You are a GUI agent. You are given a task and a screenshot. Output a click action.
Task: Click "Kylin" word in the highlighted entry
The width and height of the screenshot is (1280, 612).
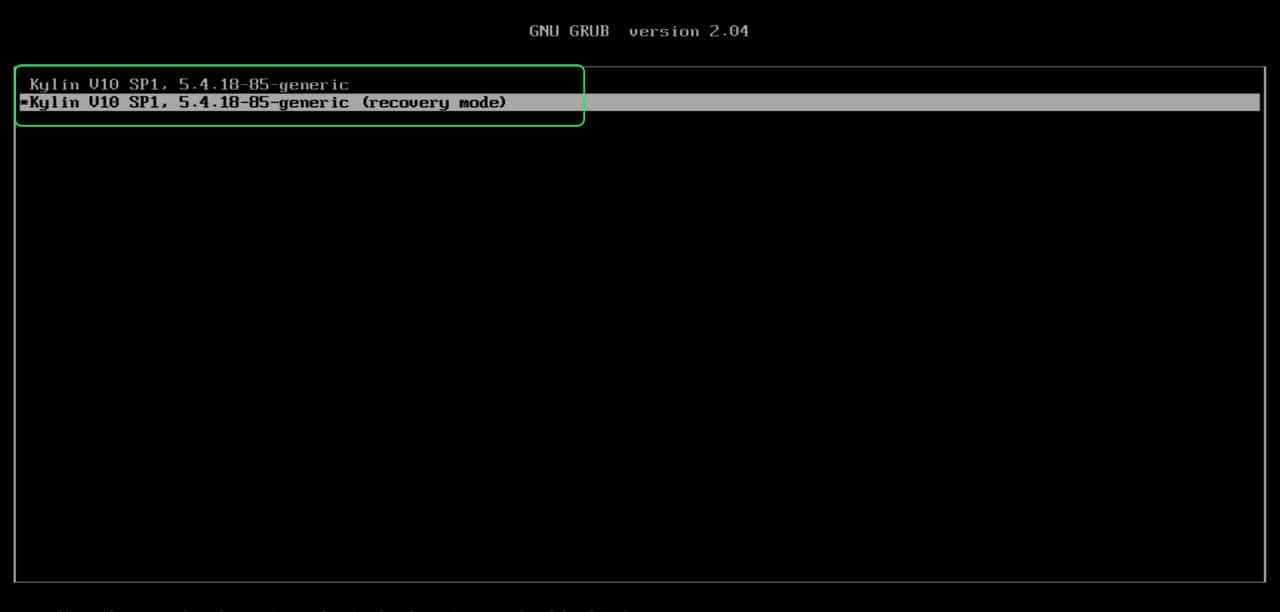[54, 103]
